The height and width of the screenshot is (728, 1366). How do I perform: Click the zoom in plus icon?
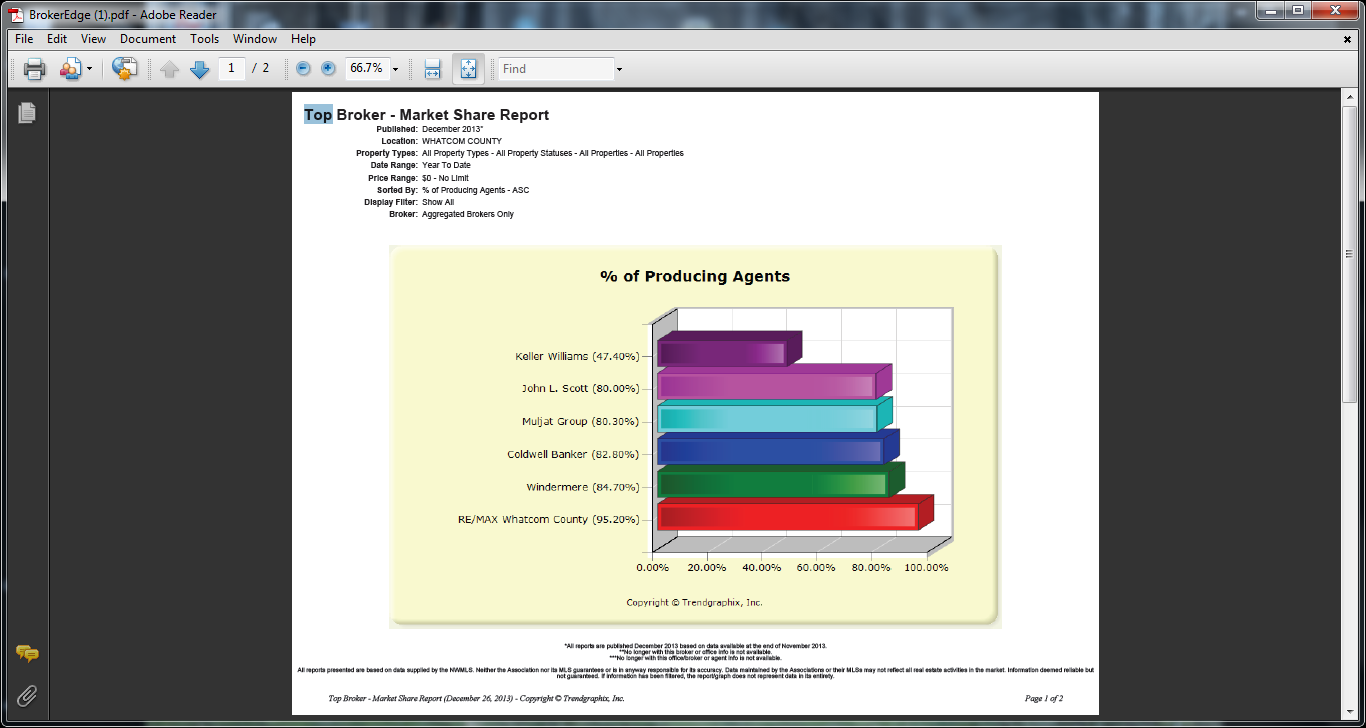[x=328, y=68]
